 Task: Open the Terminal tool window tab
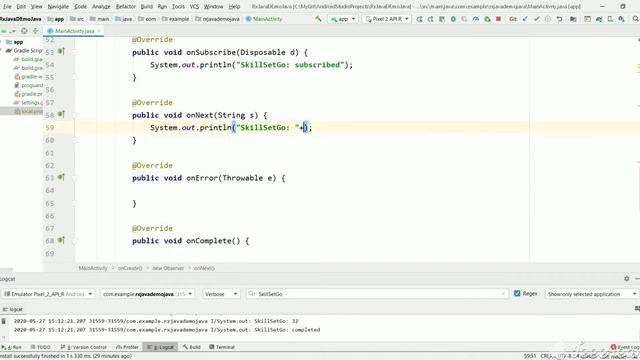pyautogui.click(x=222, y=347)
